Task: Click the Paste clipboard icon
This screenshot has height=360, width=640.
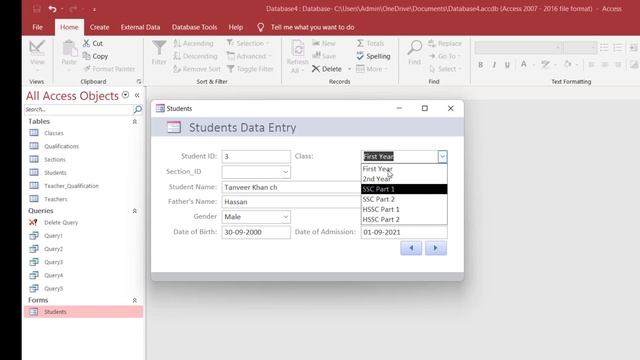Action: point(69,52)
